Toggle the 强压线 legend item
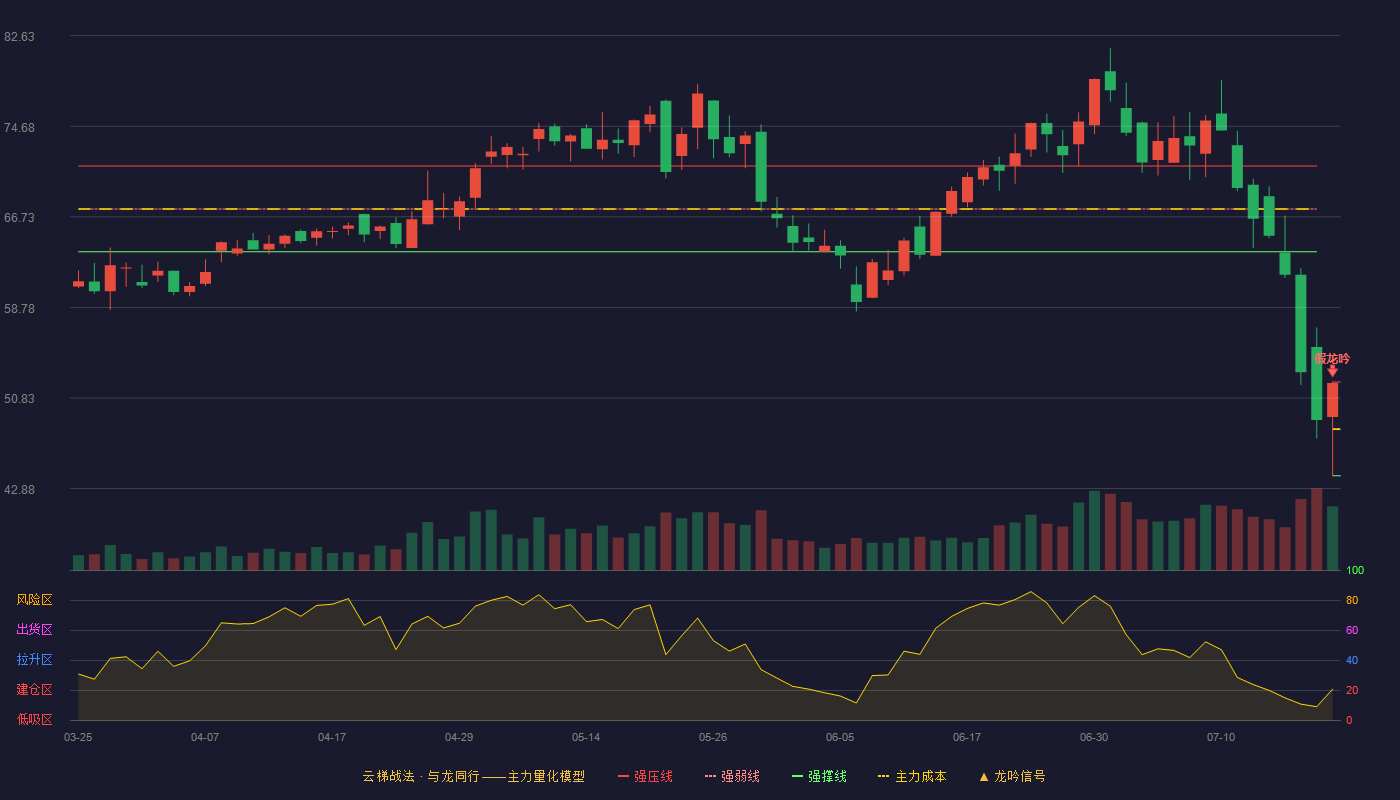The image size is (1400, 800). (x=645, y=776)
